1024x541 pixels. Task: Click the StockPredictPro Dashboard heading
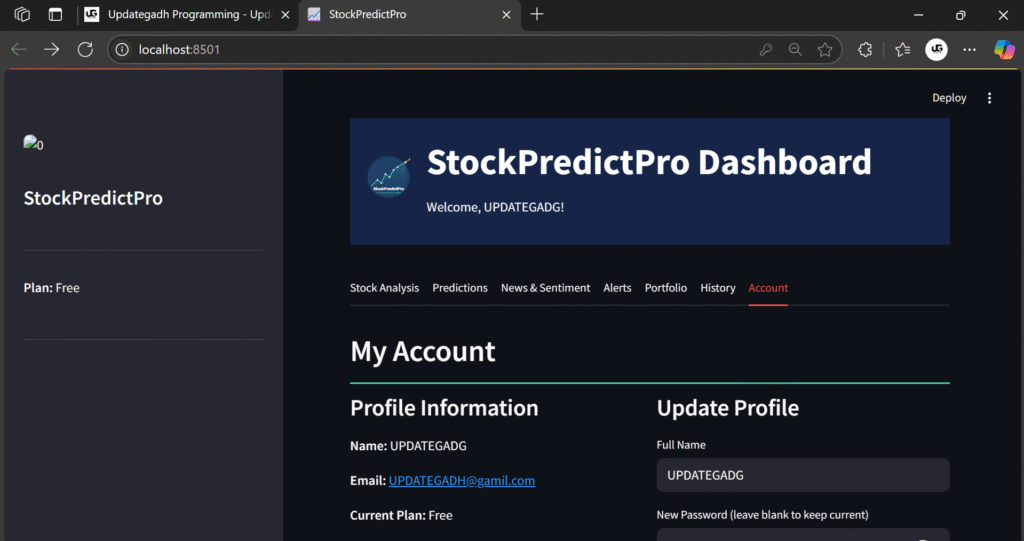pyautogui.click(x=648, y=162)
